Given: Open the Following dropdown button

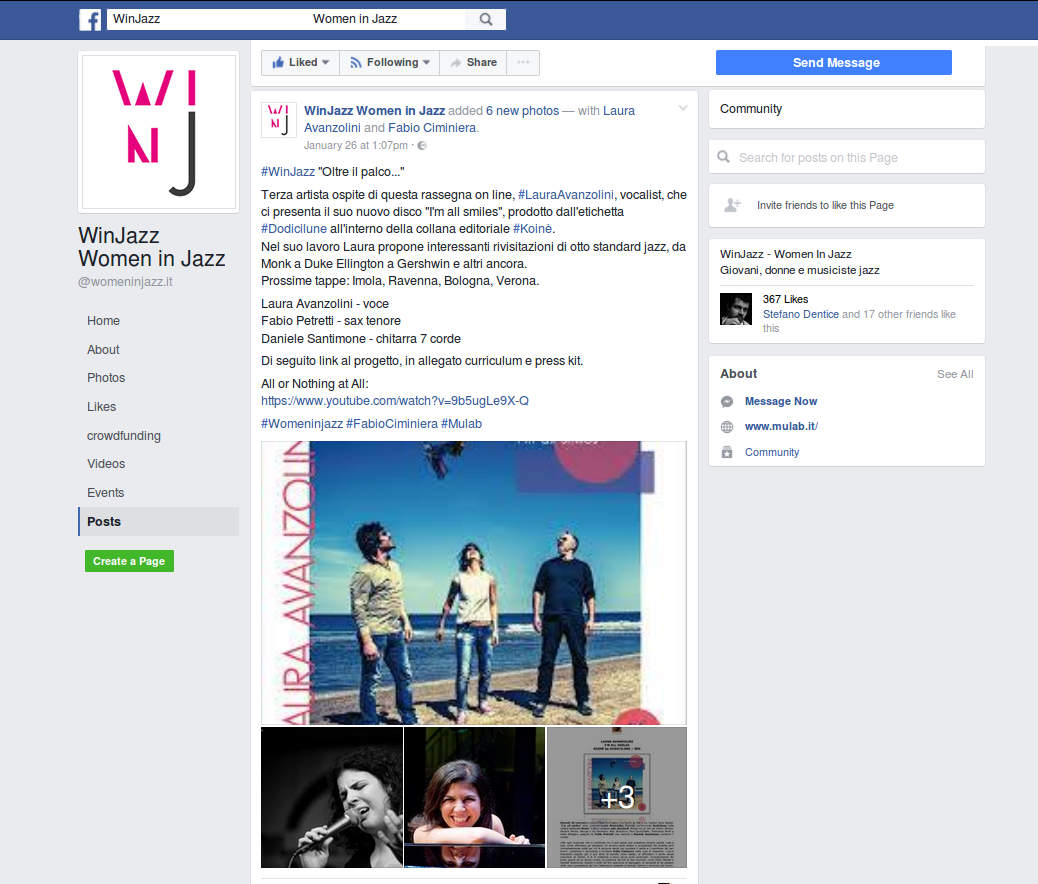Looking at the screenshot, I should [390, 62].
